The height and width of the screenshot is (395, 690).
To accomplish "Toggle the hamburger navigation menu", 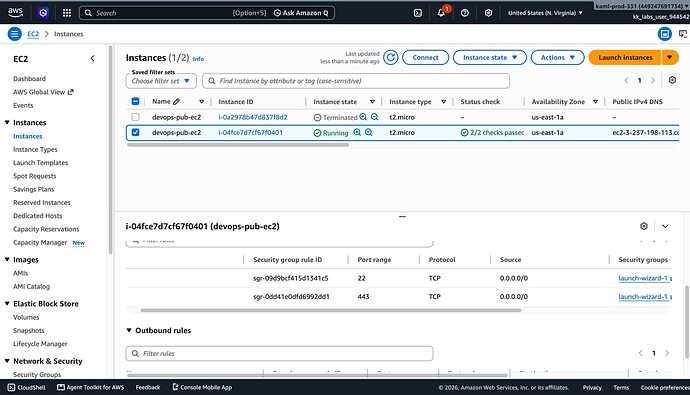I will 15,34.
